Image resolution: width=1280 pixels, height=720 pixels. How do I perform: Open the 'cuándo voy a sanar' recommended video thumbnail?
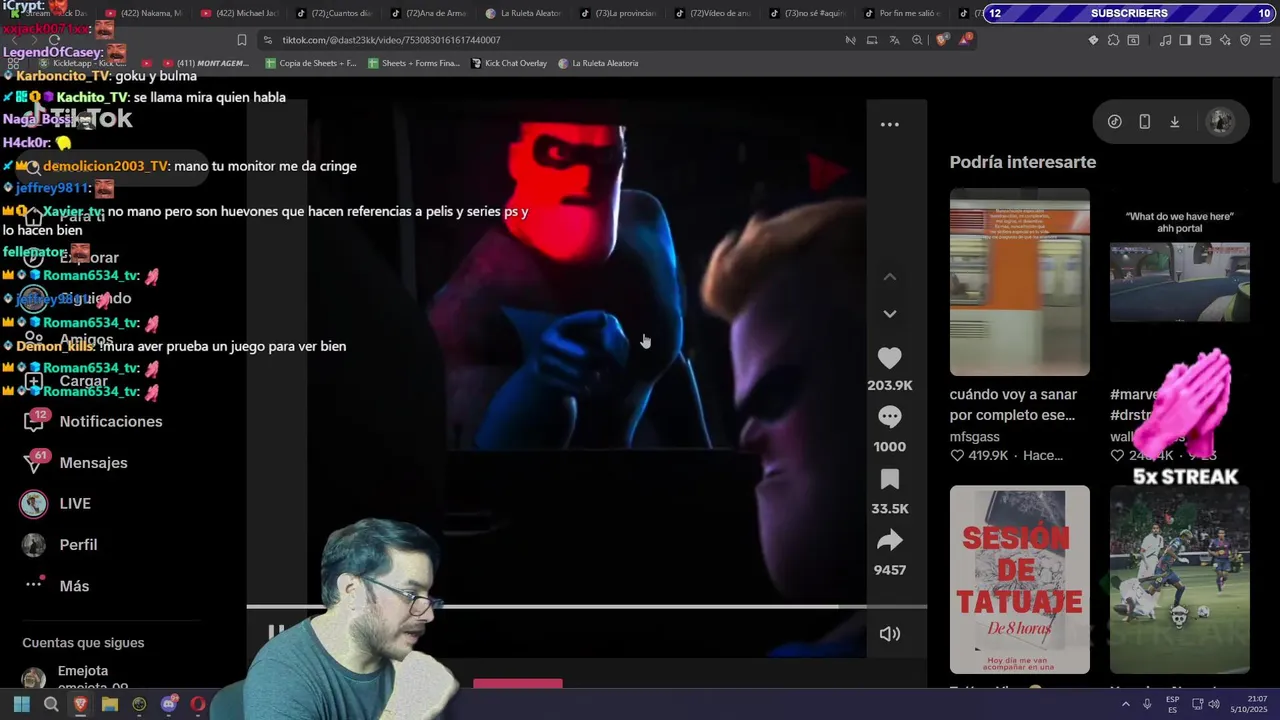1019,282
